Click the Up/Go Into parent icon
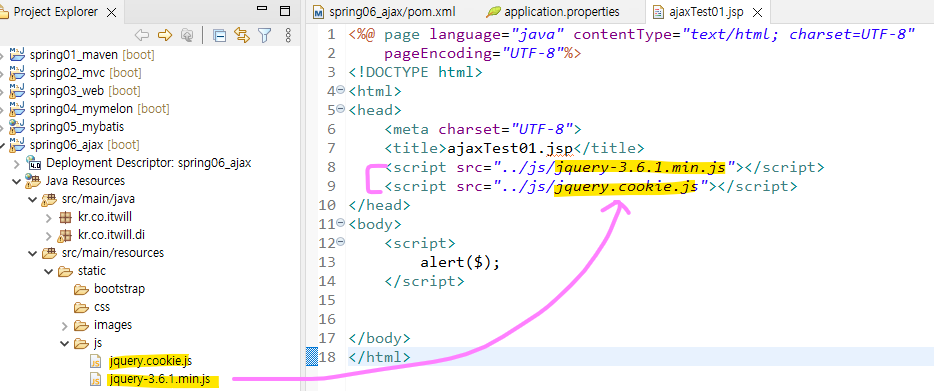The width and height of the screenshot is (934, 391). coord(187,36)
